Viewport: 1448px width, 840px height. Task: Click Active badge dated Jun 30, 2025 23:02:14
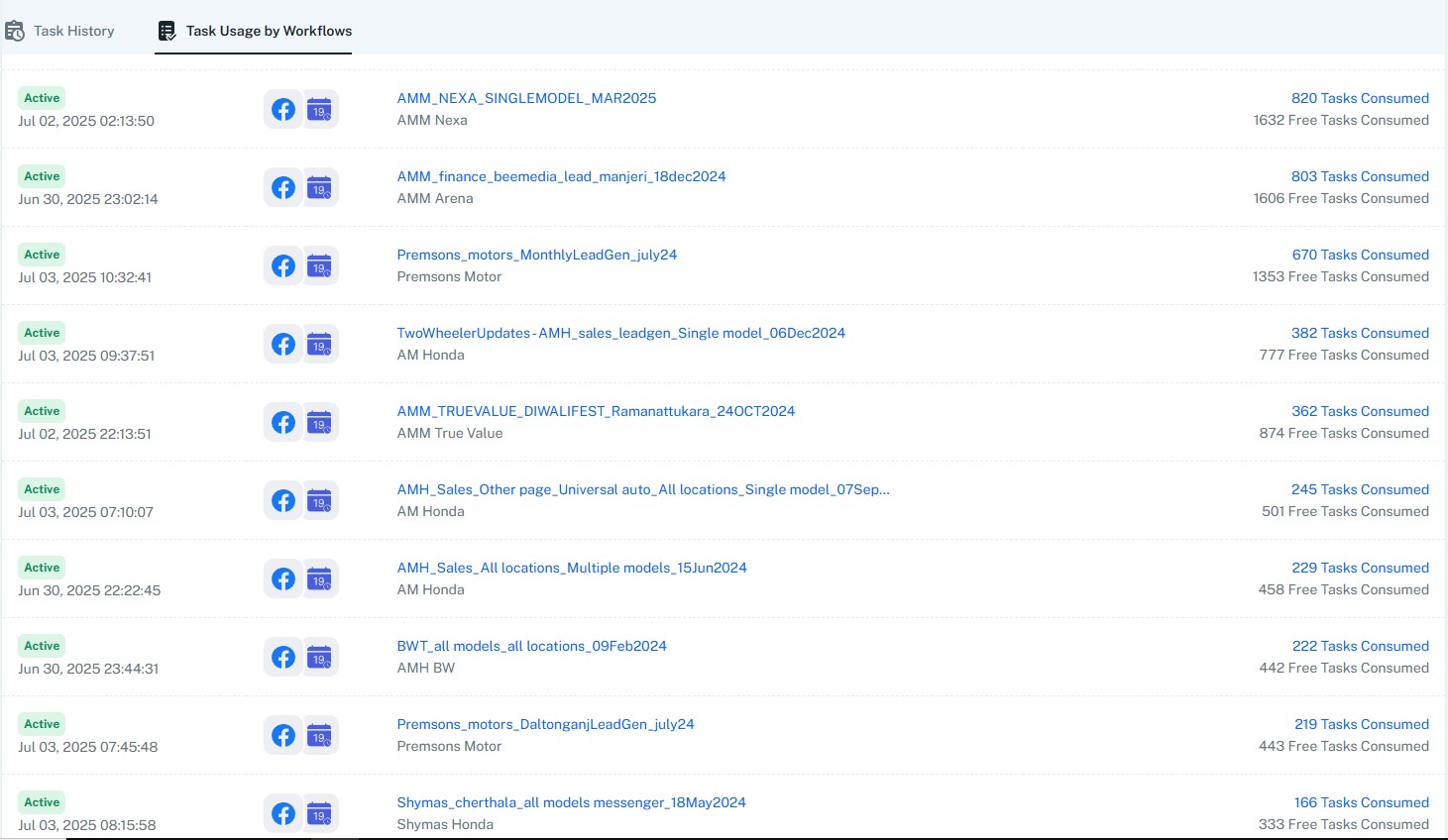pos(42,176)
